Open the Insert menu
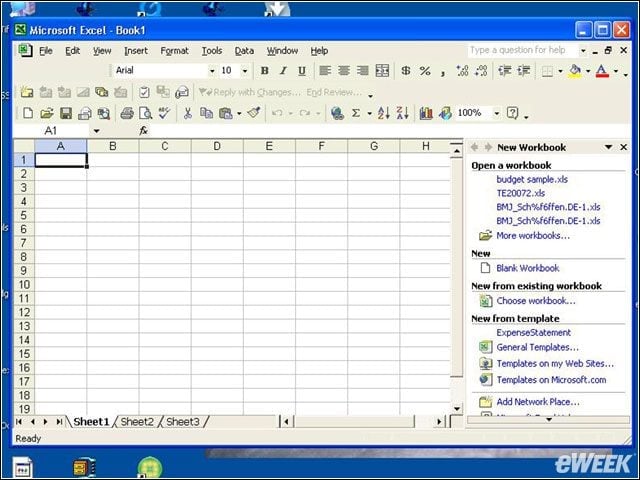Screen dimensions: 640x480 136,51
